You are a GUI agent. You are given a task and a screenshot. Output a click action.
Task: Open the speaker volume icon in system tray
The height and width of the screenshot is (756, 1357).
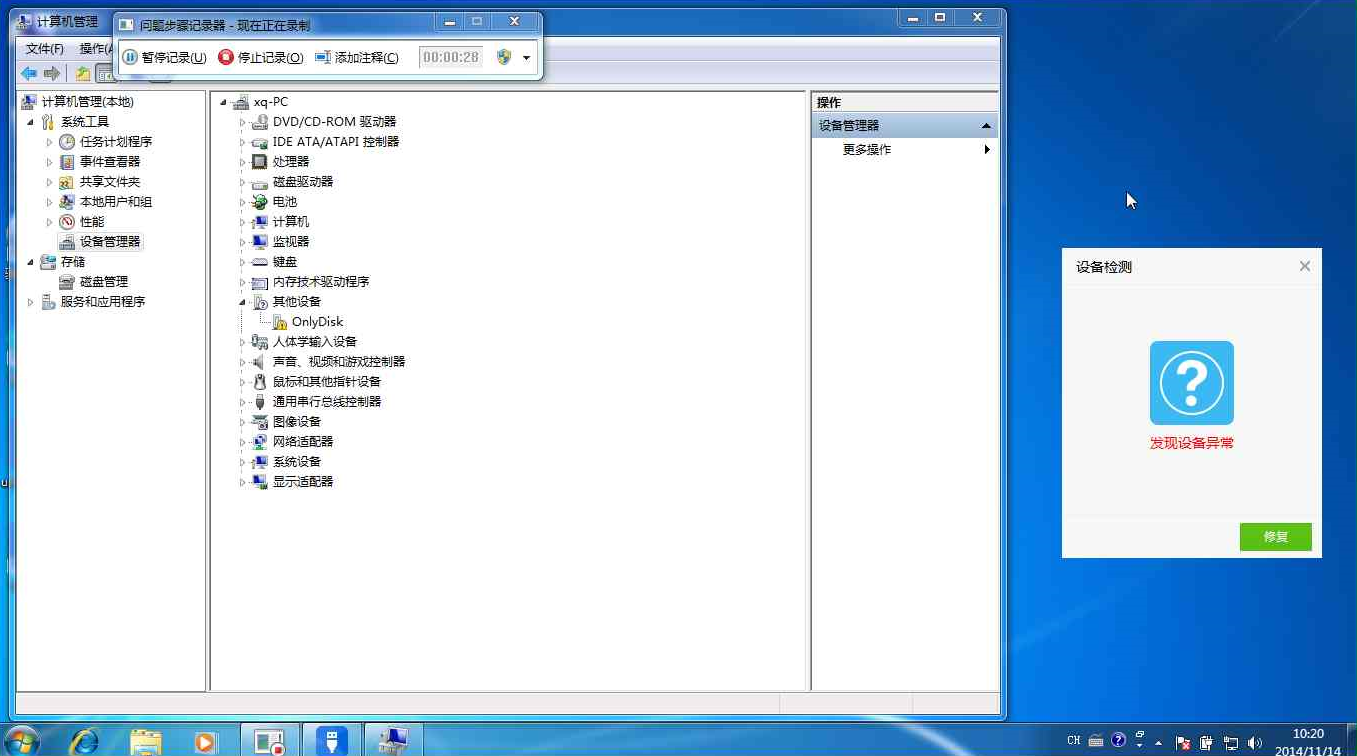pos(1255,740)
